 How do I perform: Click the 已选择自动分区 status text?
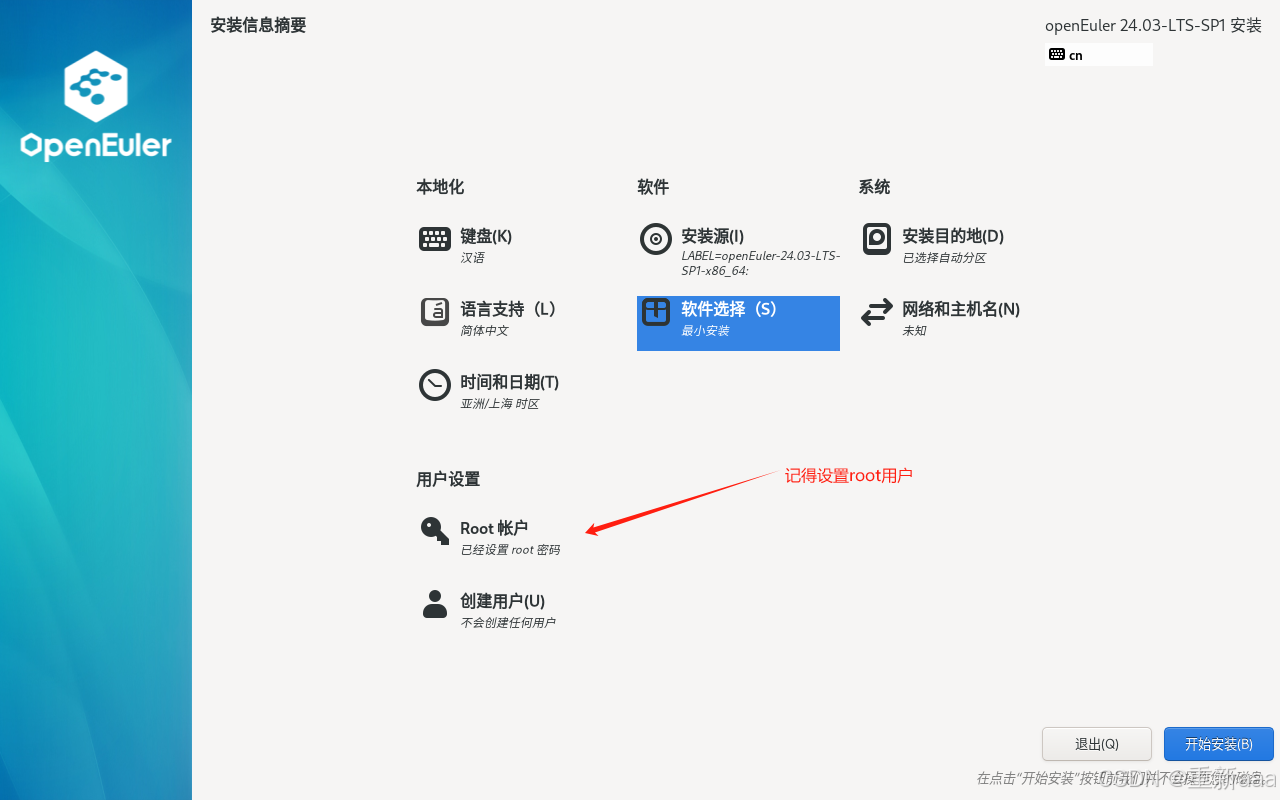click(x=944, y=258)
